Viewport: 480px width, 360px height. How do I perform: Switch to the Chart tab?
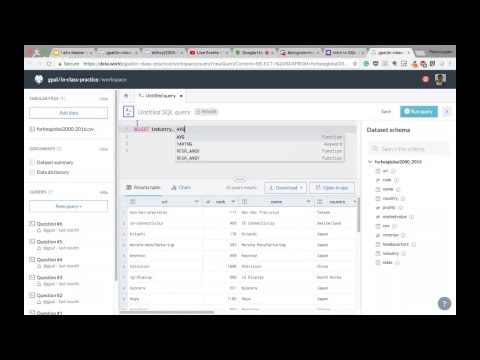(x=181, y=187)
